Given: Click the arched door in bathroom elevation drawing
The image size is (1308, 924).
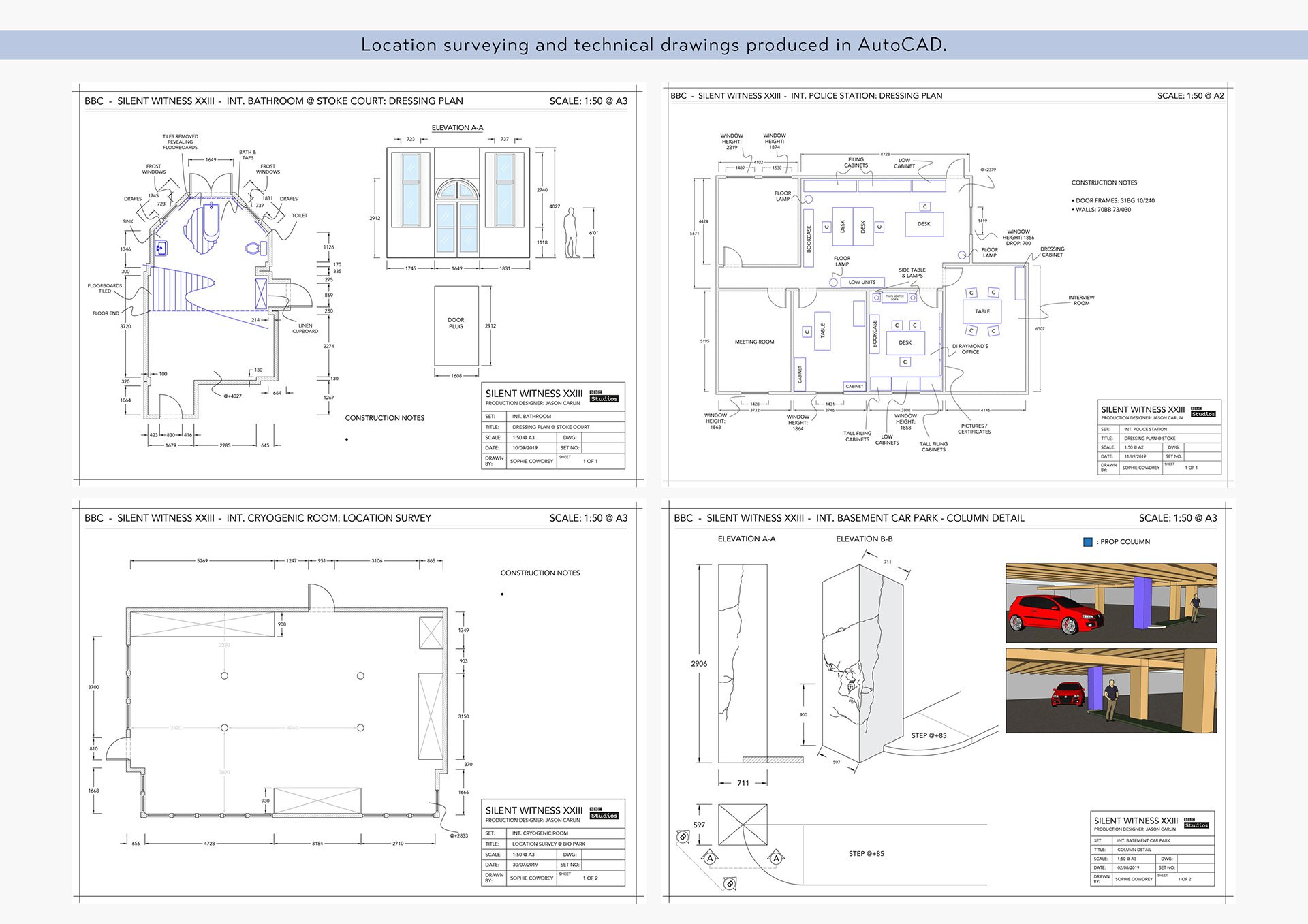Looking at the screenshot, I should (x=457, y=218).
